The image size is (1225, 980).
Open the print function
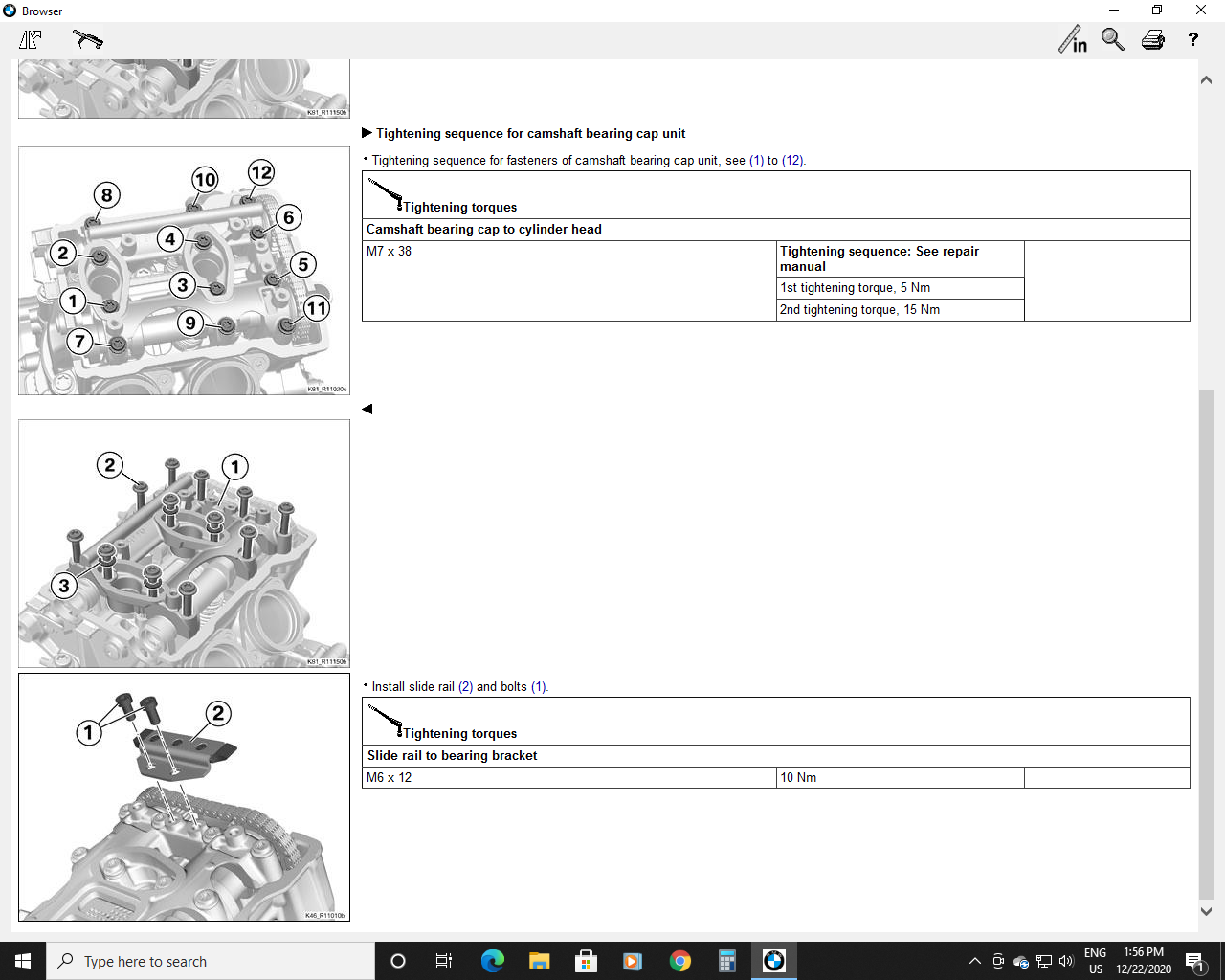click(x=1152, y=39)
